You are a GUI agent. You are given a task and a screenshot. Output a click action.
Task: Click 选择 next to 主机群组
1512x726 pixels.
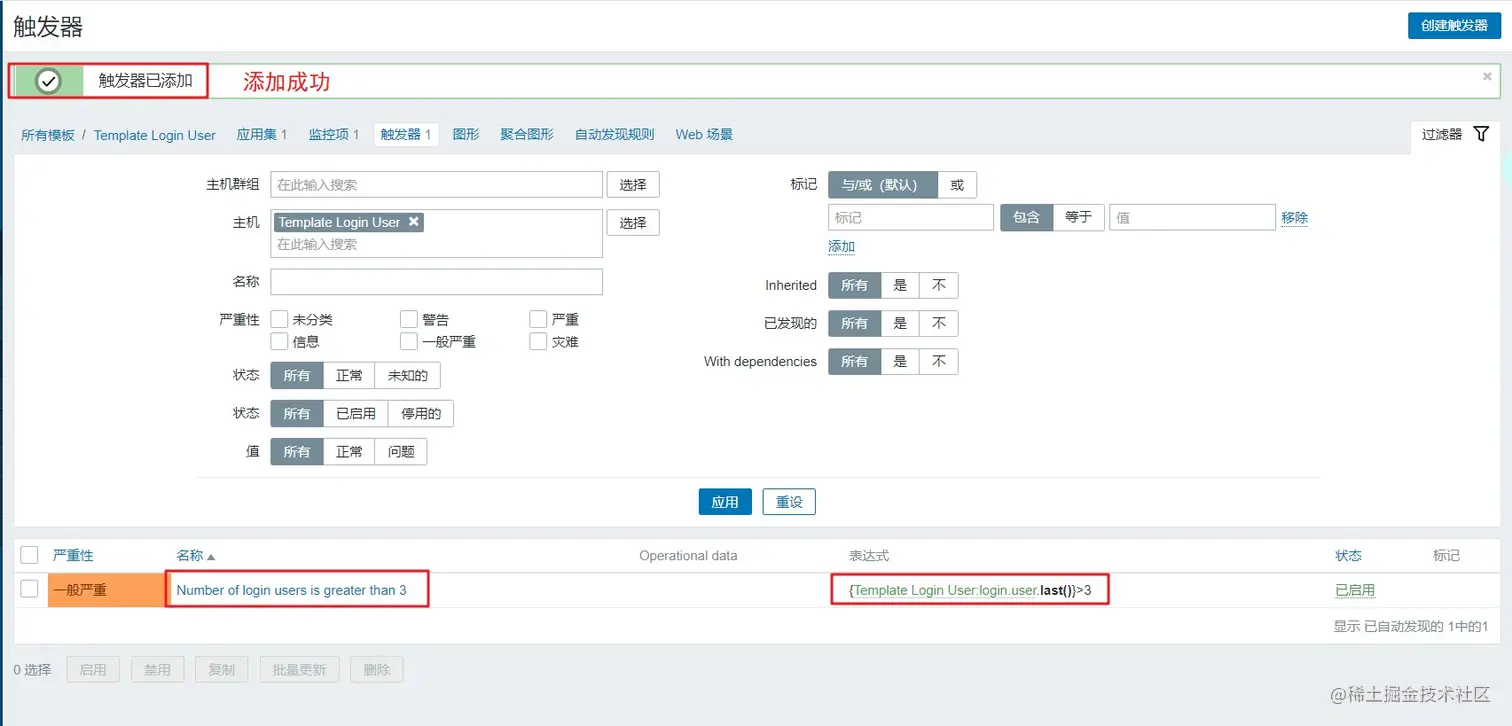pyautogui.click(x=633, y=185)
